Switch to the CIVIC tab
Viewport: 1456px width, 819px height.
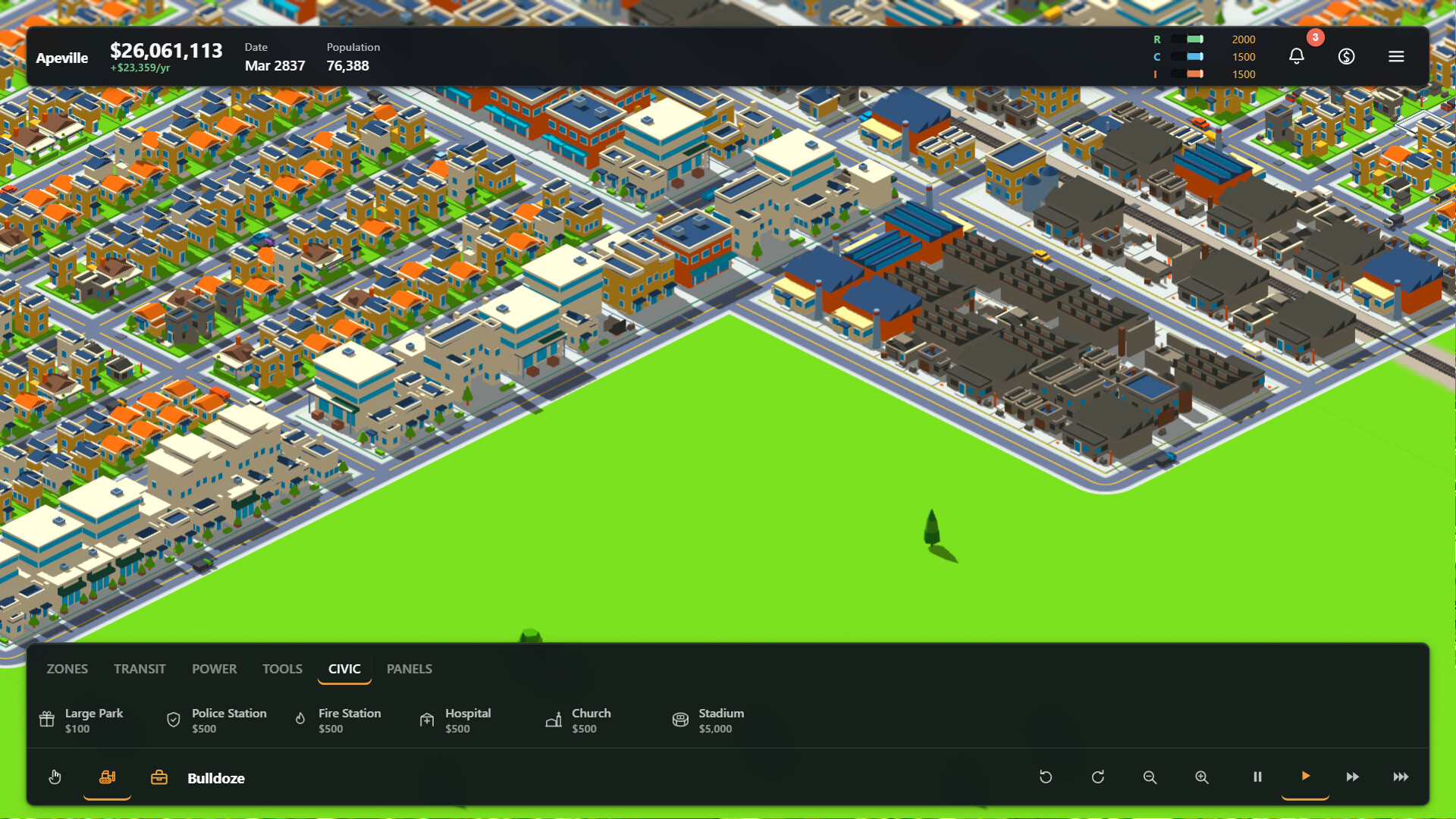click(344, 669)
